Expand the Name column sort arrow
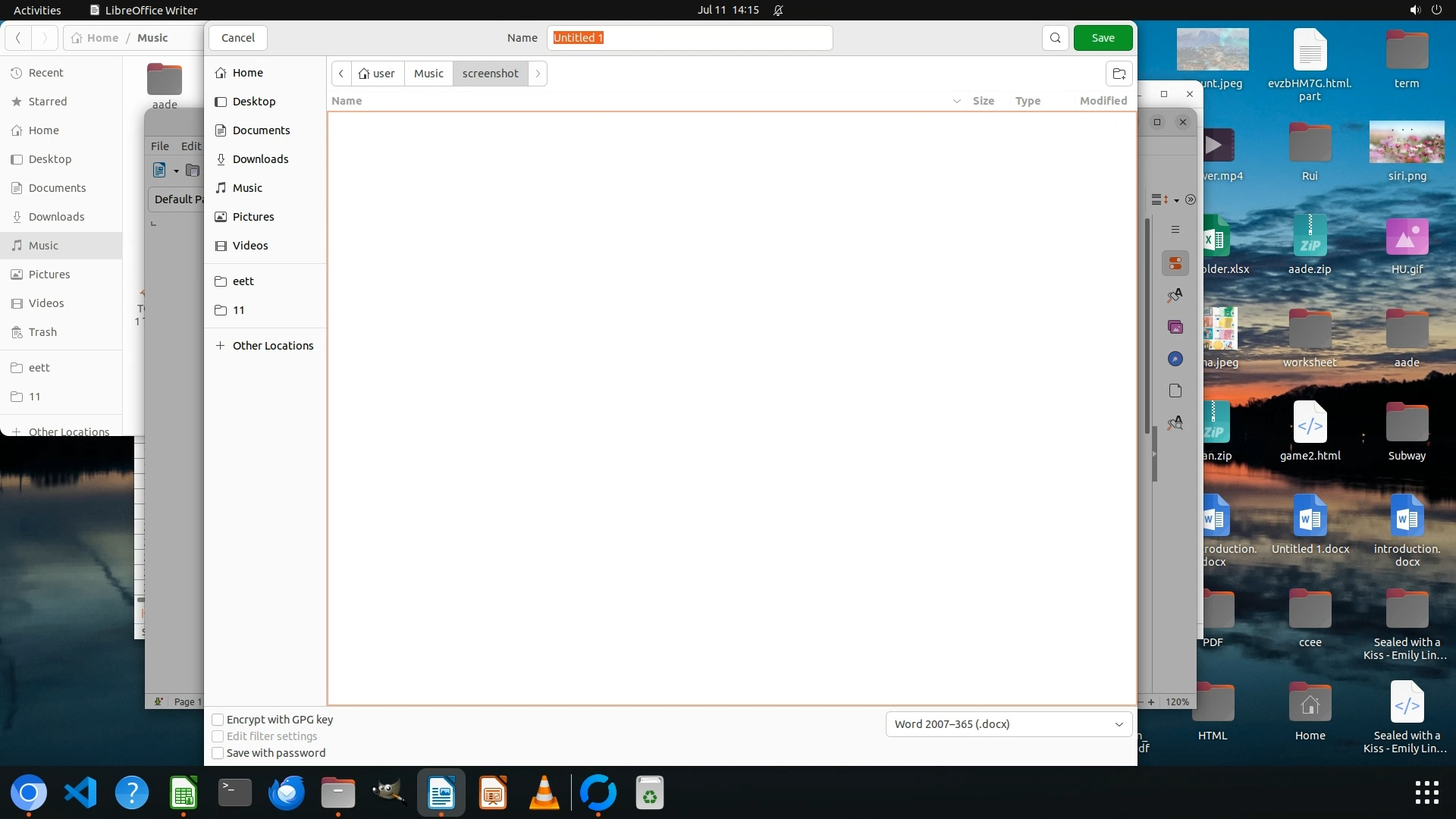The width and height of the screenshot is (1456, 819). click(x=956, y=101)
